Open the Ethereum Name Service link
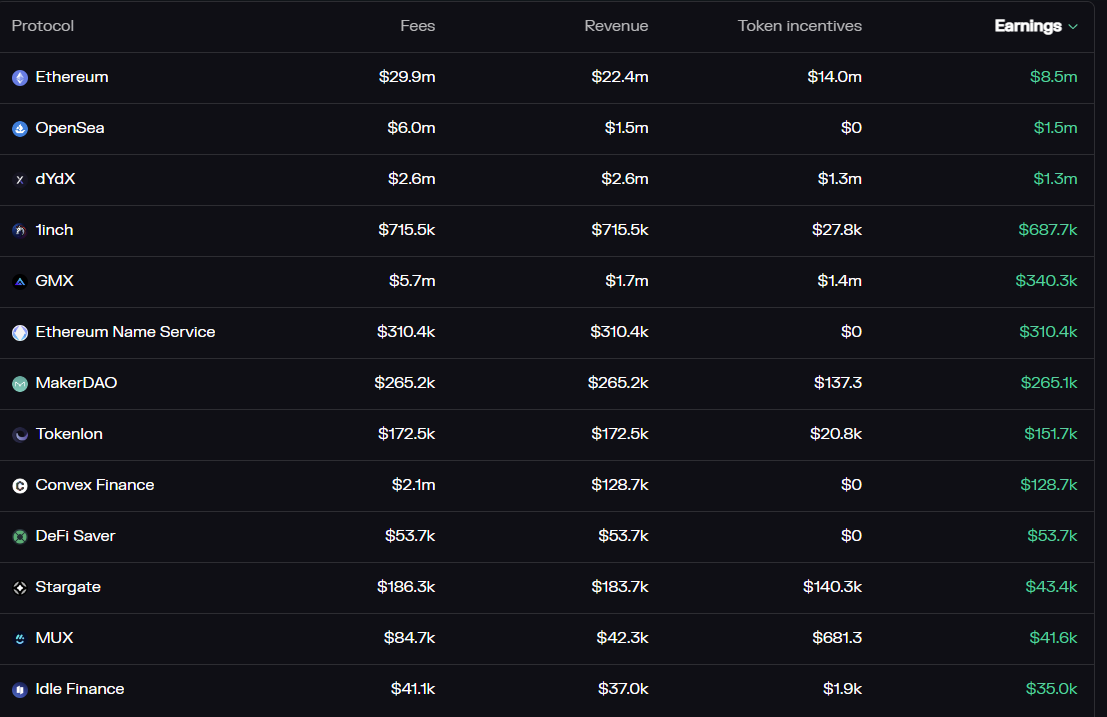Image resolution: width=1107 pixels, height=717 pixels. point(125,332)
